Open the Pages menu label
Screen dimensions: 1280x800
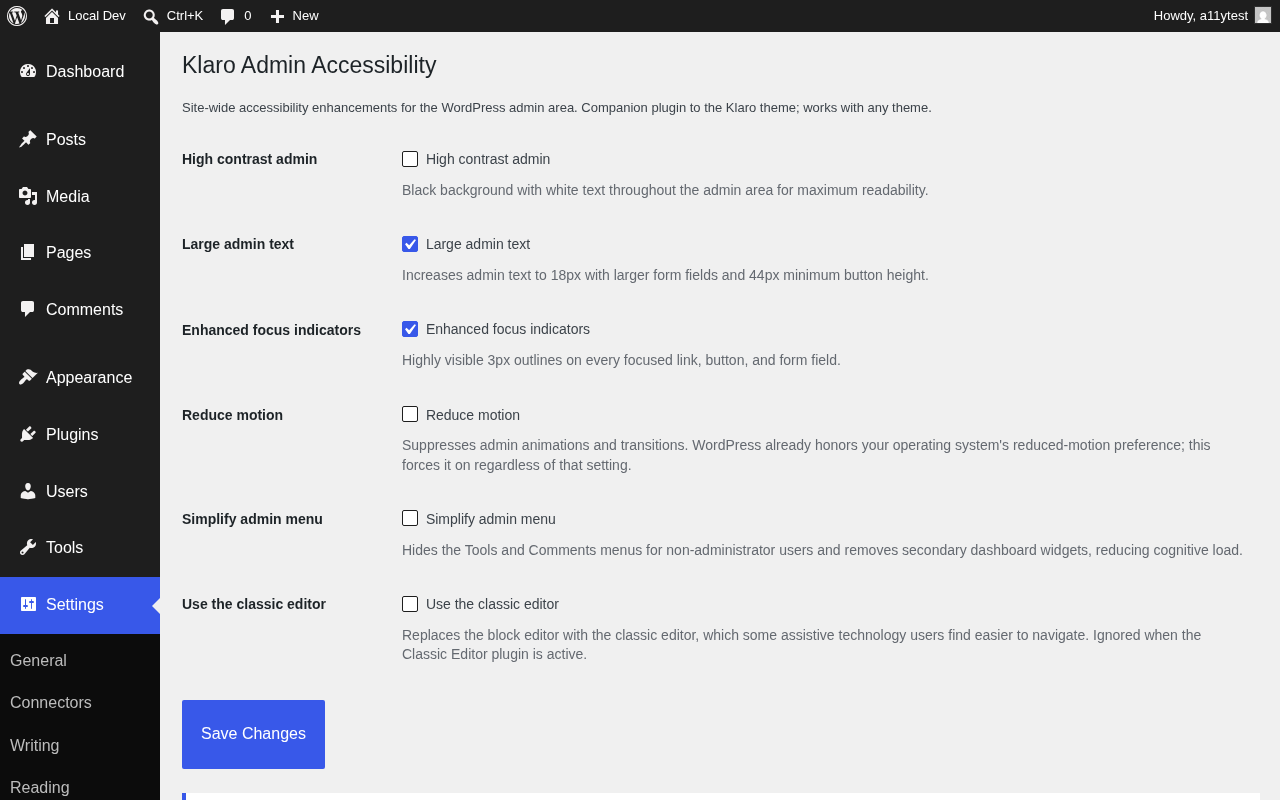point(68,253)
